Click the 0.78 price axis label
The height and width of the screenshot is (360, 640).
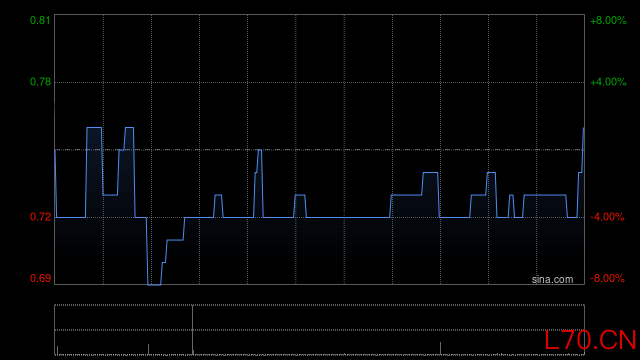tap(40, 82)
